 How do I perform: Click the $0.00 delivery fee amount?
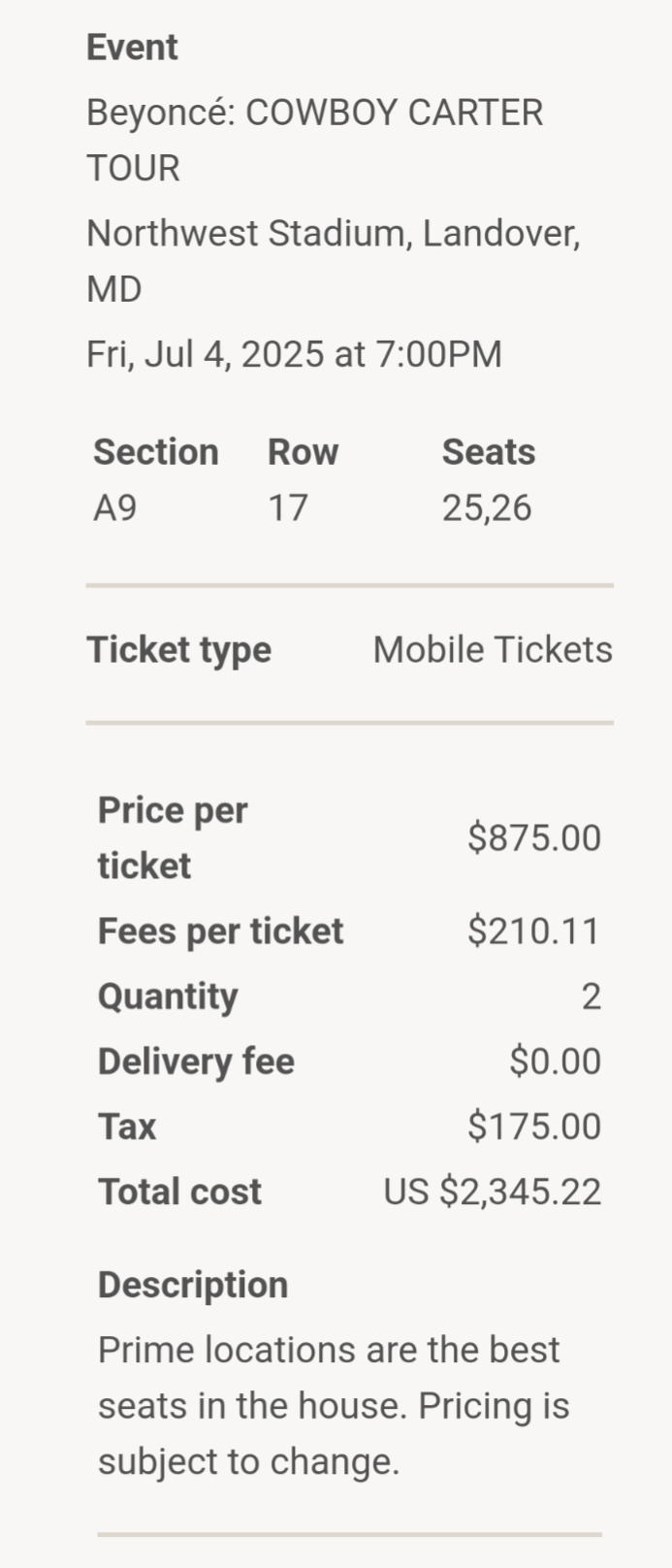pos(556,1062)
